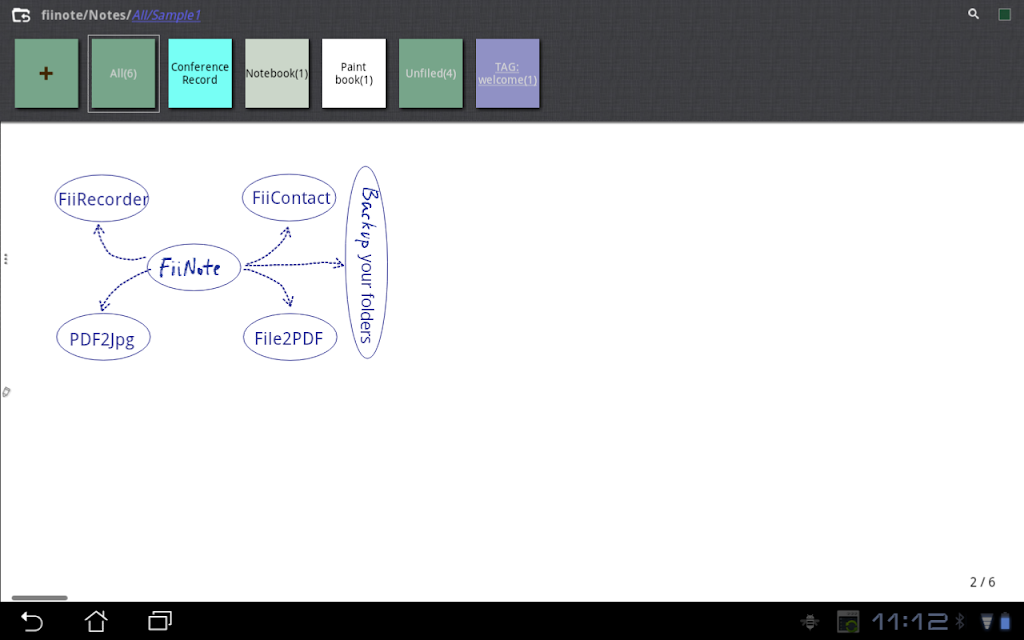The image size is (1024, 640).
Task: Open the Notebook(1) folder tile
Action: pyautogui.click(x=277, y=73)
